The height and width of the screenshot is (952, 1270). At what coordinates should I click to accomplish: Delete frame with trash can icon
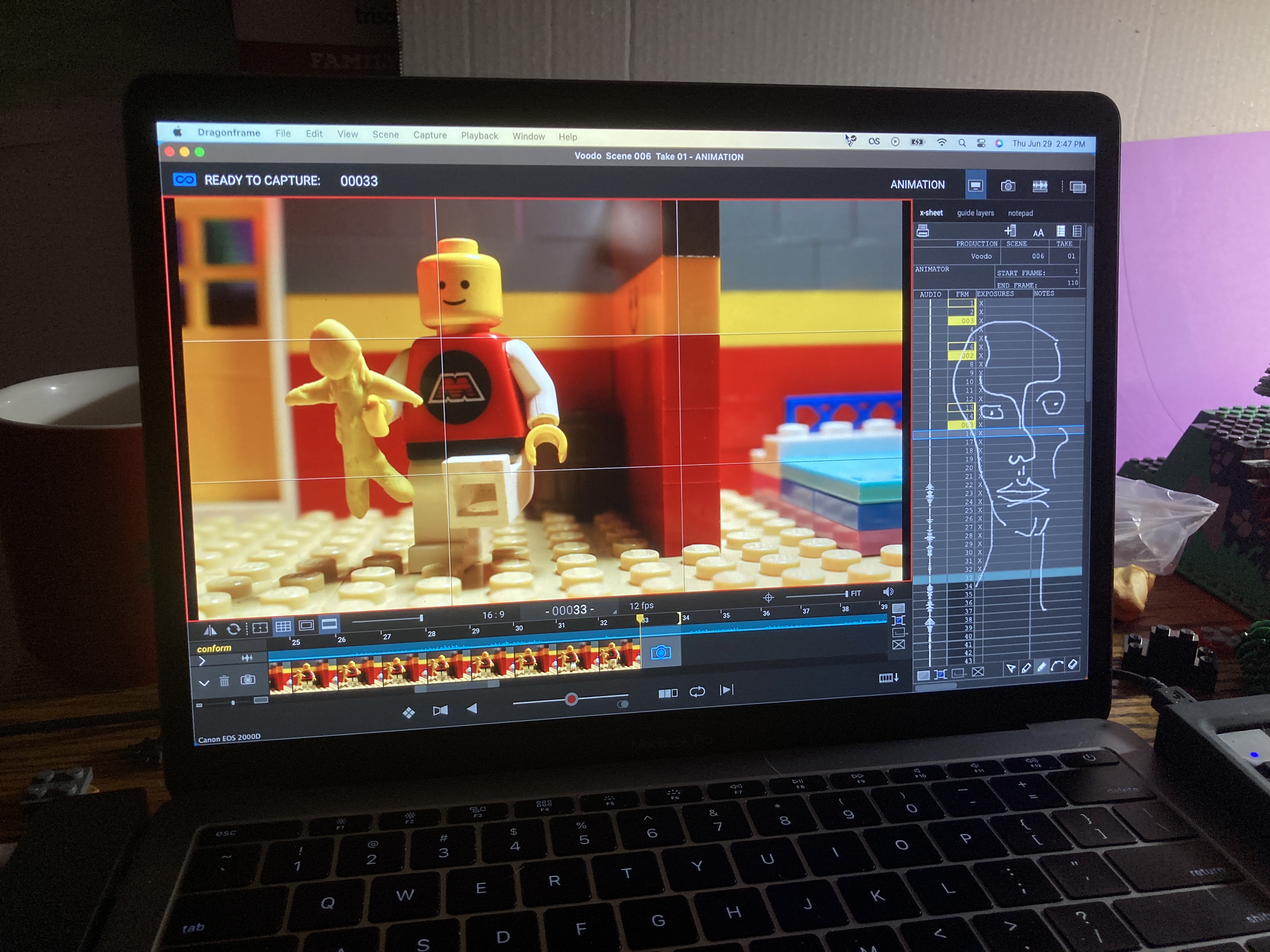point(224,681)
